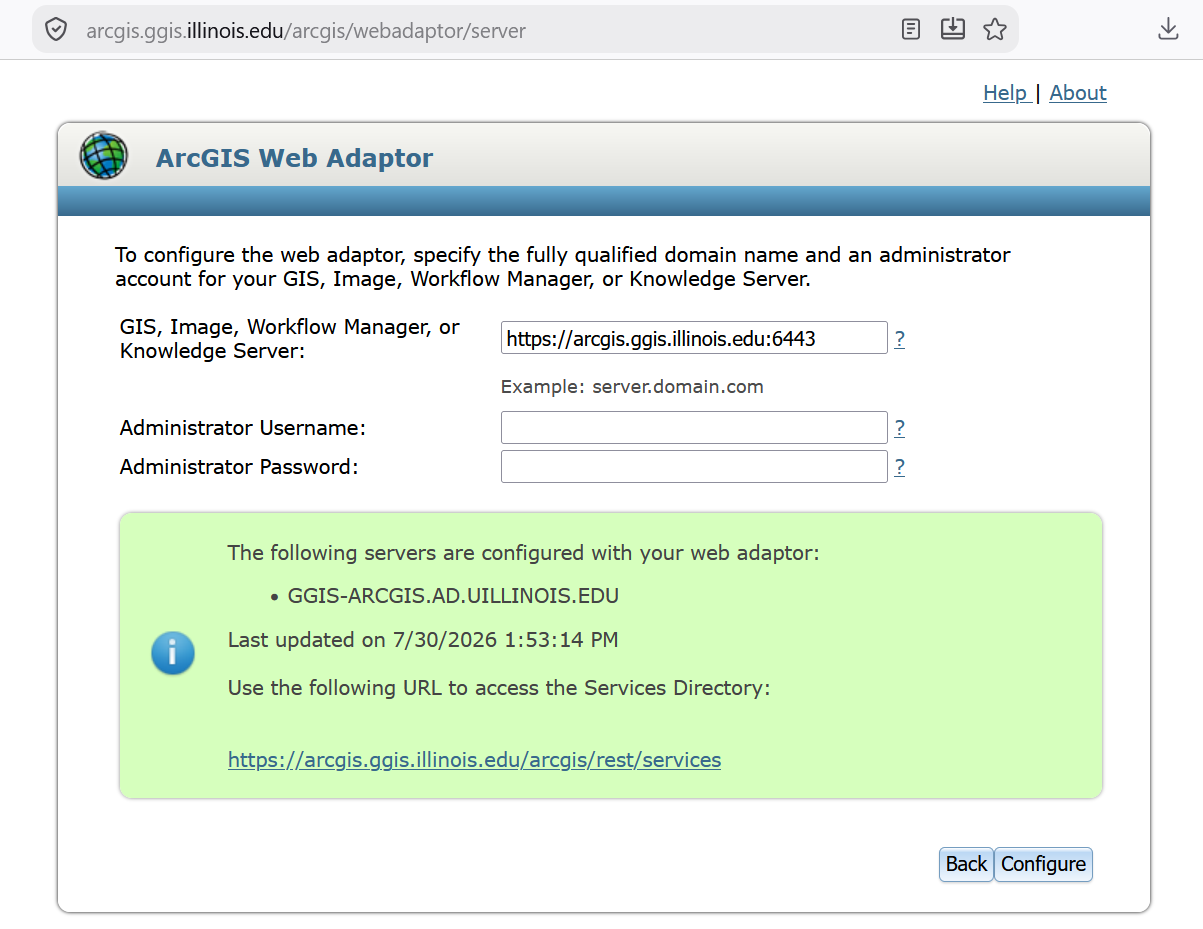This screenshot has width=1203, height=929.
Task: Click the server URL input field
Action: (694, 338)
